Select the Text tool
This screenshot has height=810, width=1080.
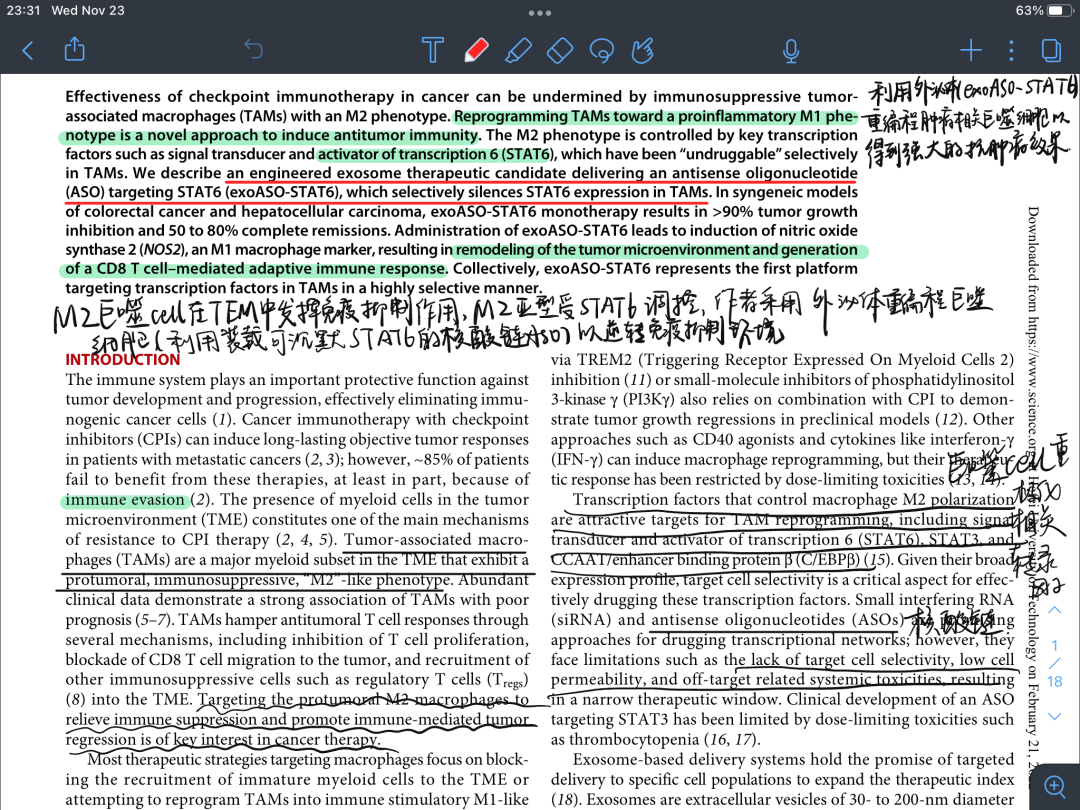[x=433, y=50]
